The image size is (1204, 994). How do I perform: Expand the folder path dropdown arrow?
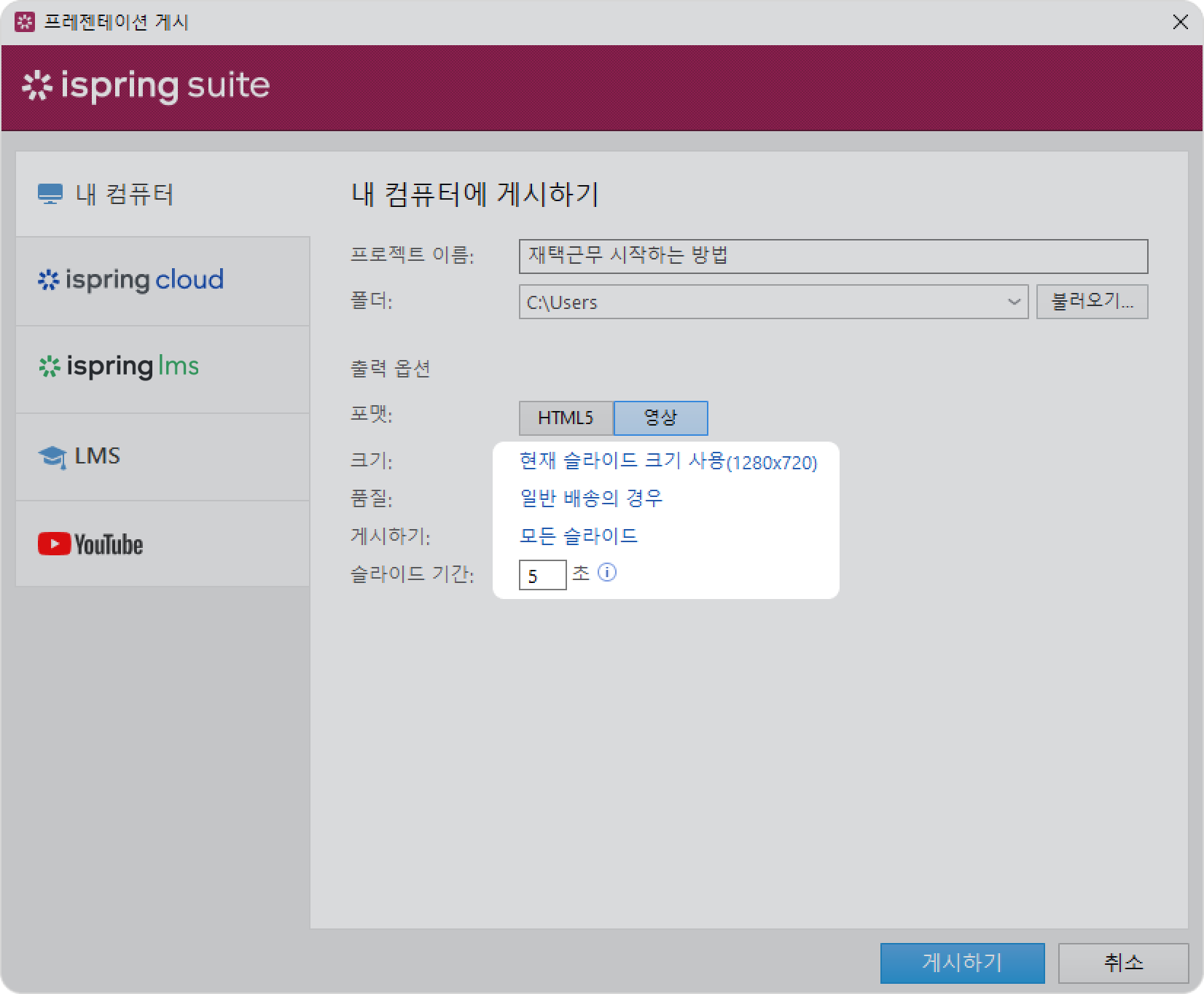(x=1013, y=302)
